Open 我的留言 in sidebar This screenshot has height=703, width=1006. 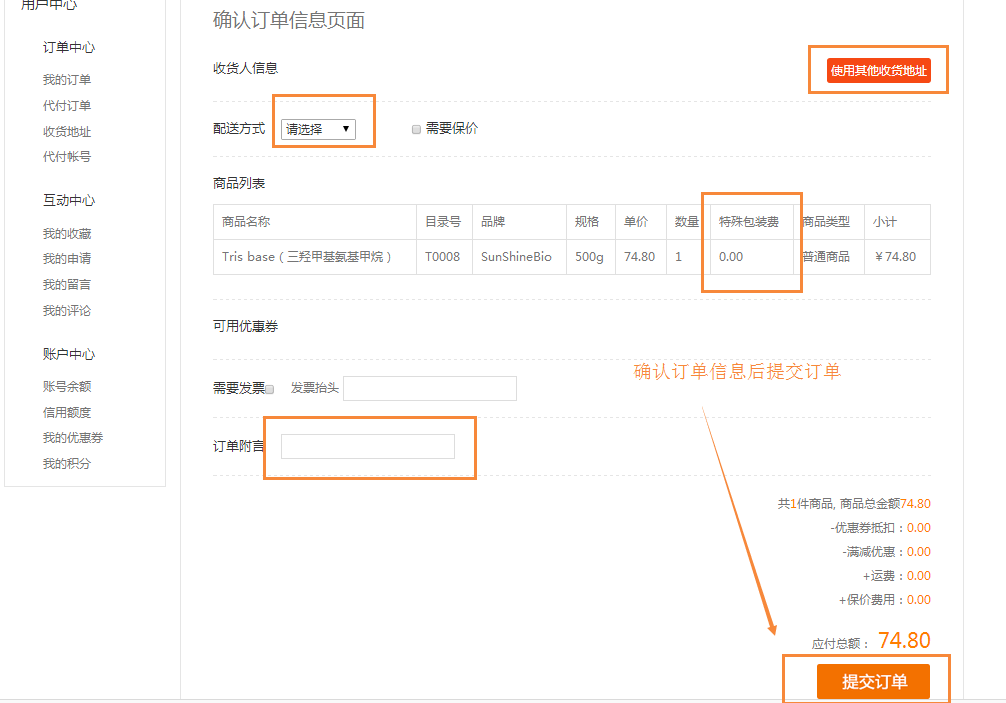(x=67, y=285)
